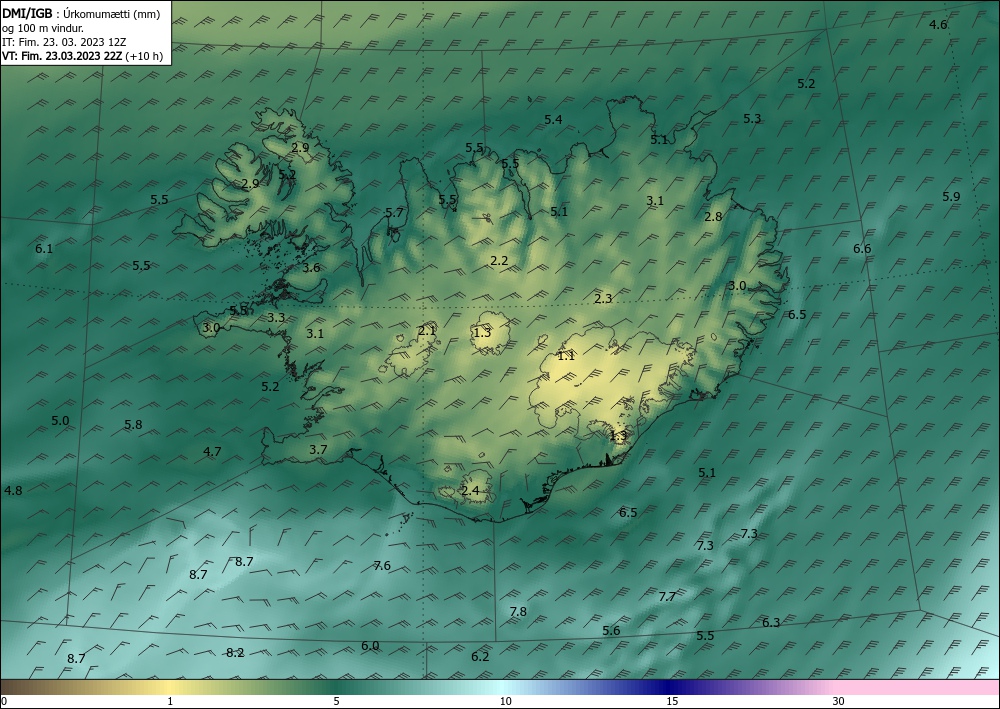Click the 2.3 value in central Iceland
Screen dimensions: 1000x709
[603, 298]
